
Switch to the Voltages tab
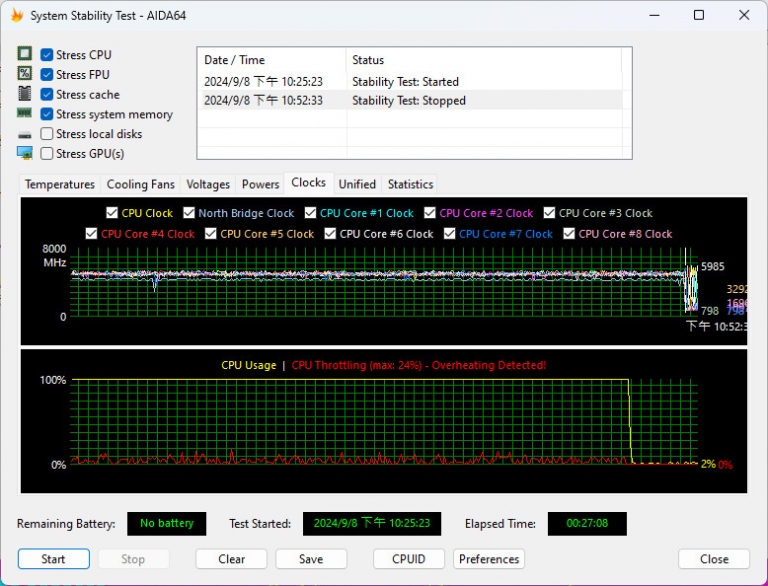208,184
